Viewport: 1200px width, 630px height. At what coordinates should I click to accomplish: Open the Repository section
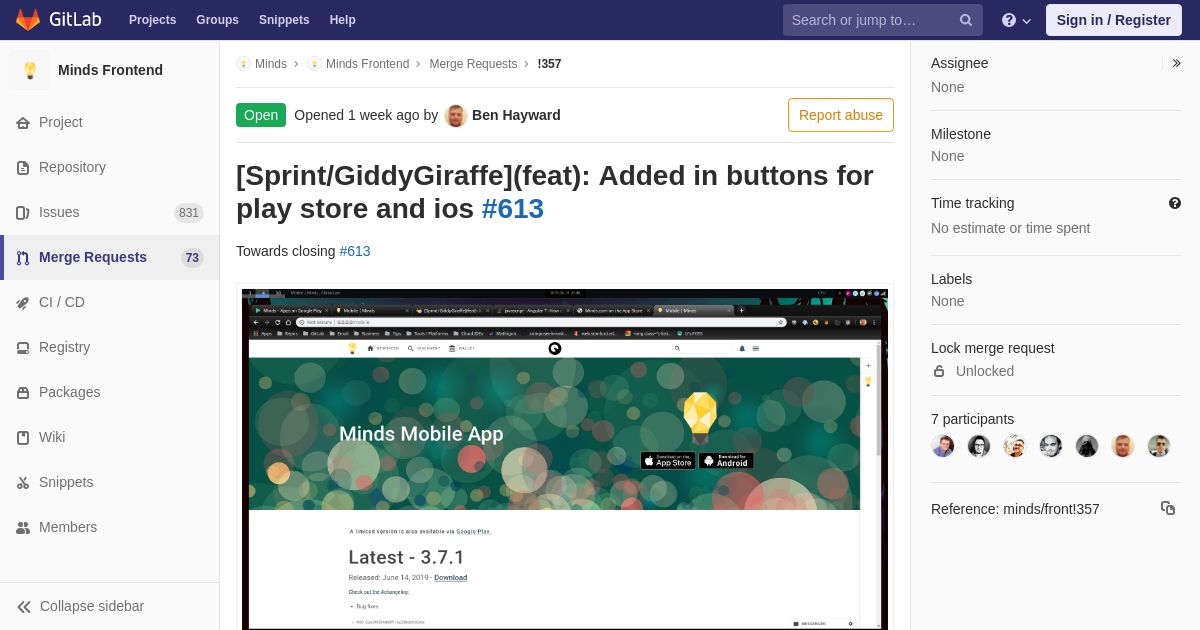coord(72,167)
